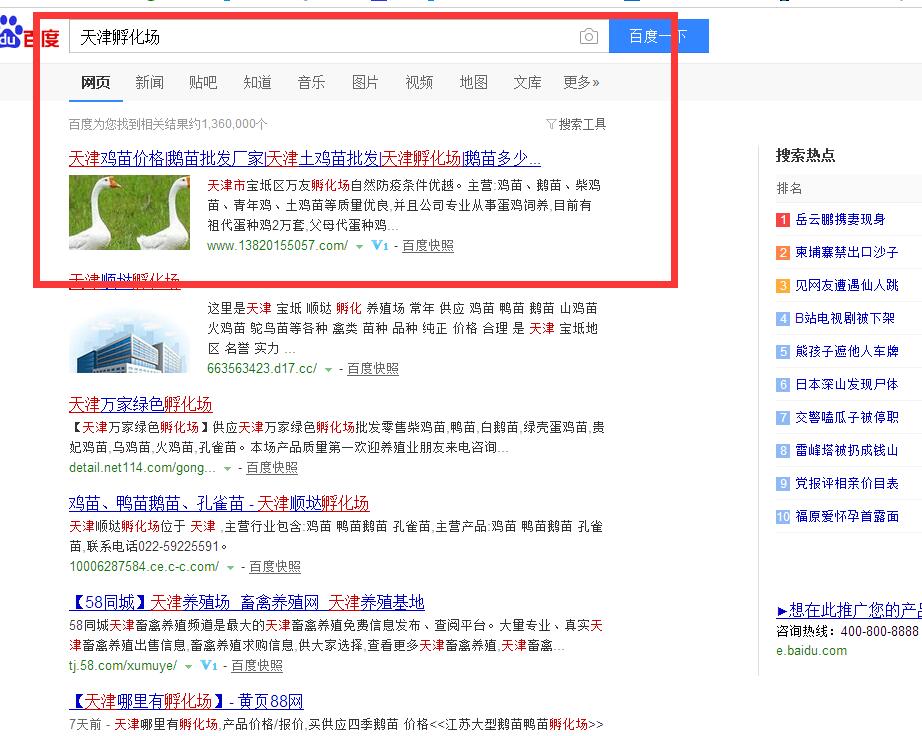Open 百度快照 for 10006287584.ce.c-c.com result
The image size is (922, 736).
coord(275,566)
